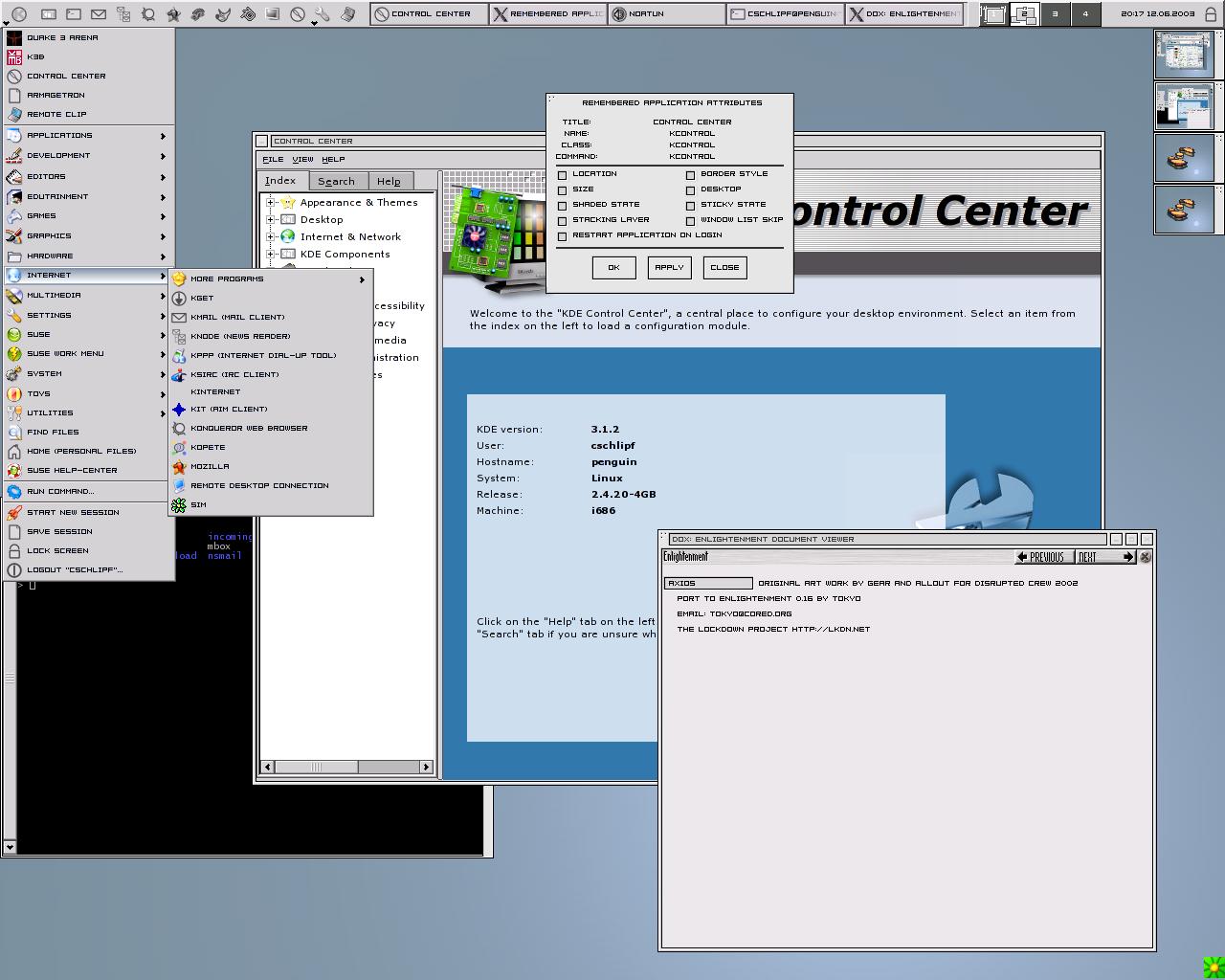This screenshot has width=1225, height=980.
Task: Launch the terminal icon in top panel
Action: click(74, 14)
